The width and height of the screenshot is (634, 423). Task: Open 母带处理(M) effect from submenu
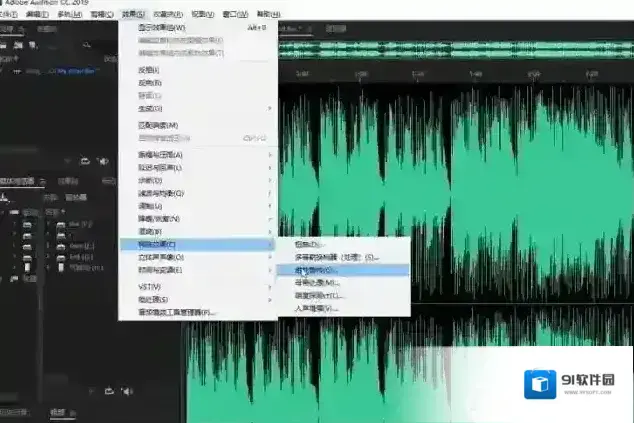pyautogui.click(x=316, y=283)
